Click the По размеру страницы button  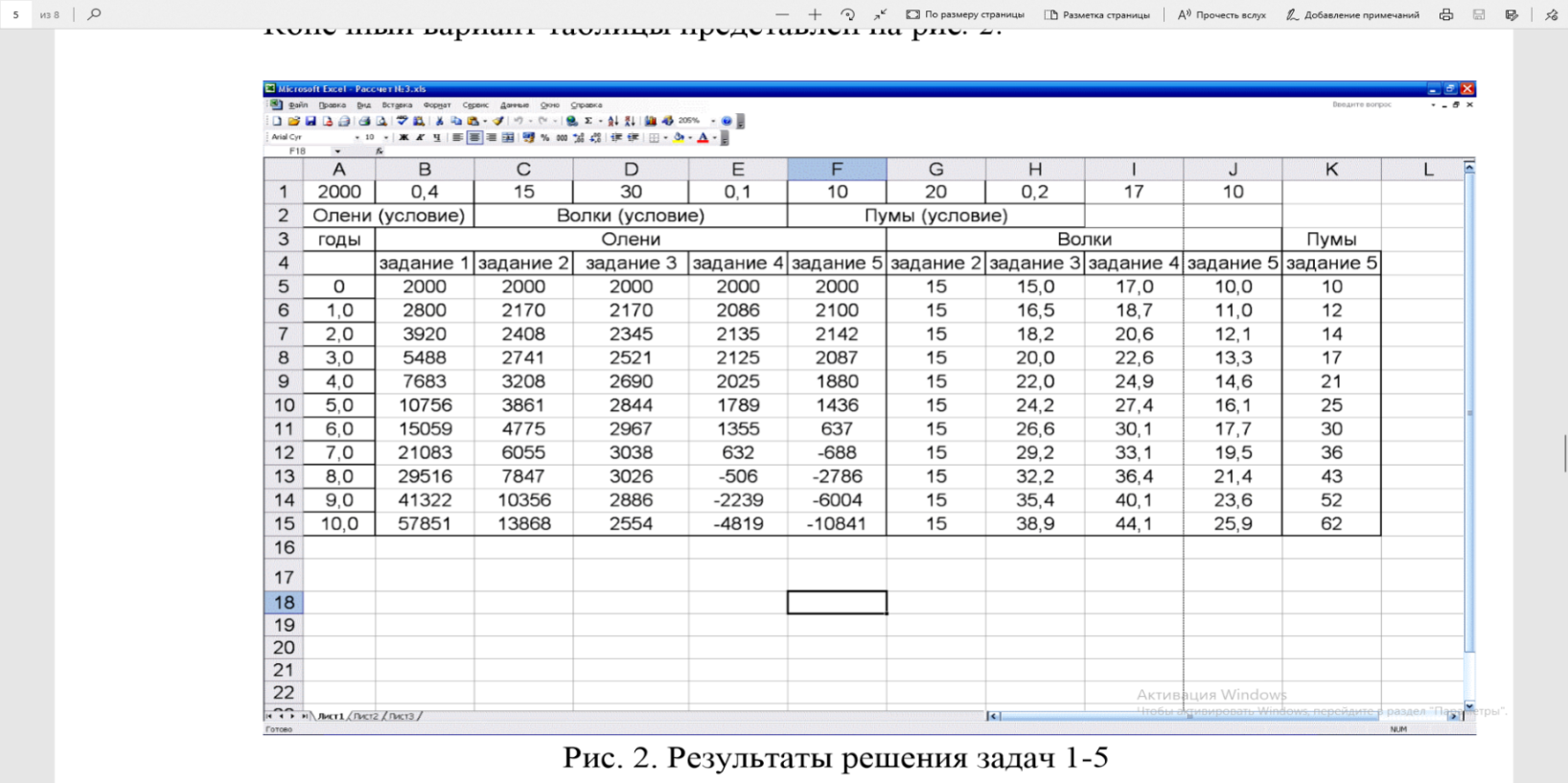pyautogui.click(x=965, y=14)
